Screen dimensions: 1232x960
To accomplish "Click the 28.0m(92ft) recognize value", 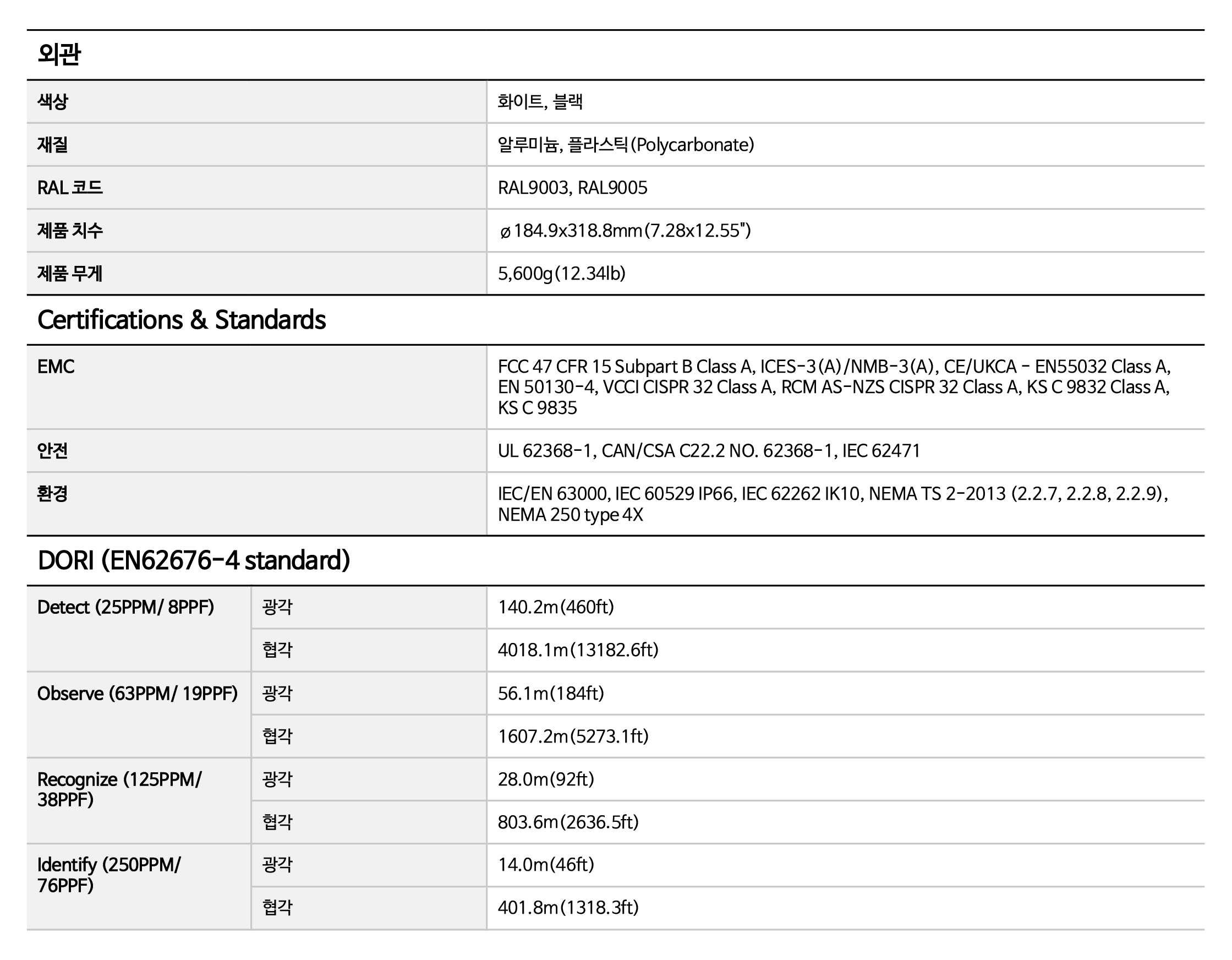I will pyautogui.click(x=545, y=779).
